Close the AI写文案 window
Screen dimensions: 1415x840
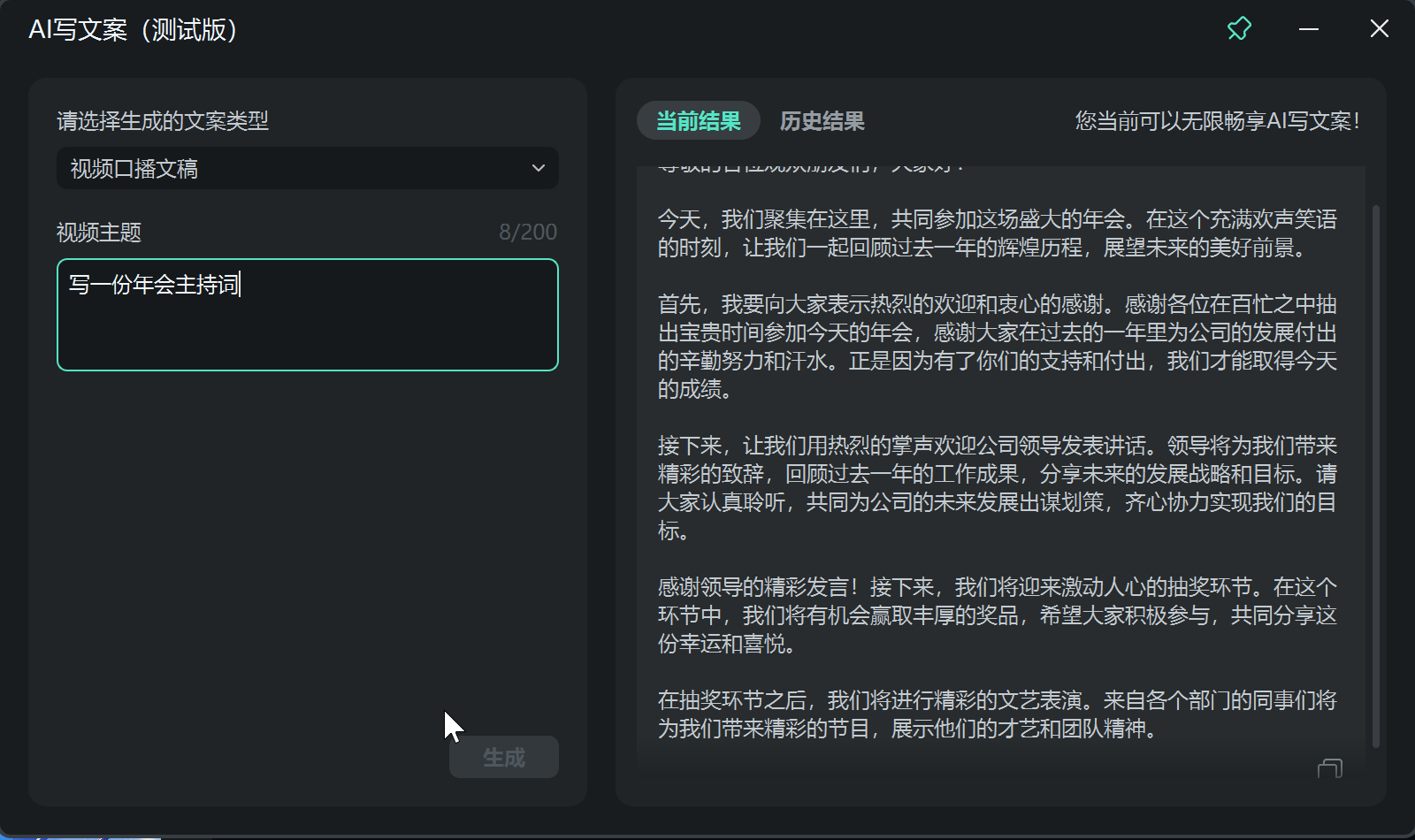(1379, 28)
